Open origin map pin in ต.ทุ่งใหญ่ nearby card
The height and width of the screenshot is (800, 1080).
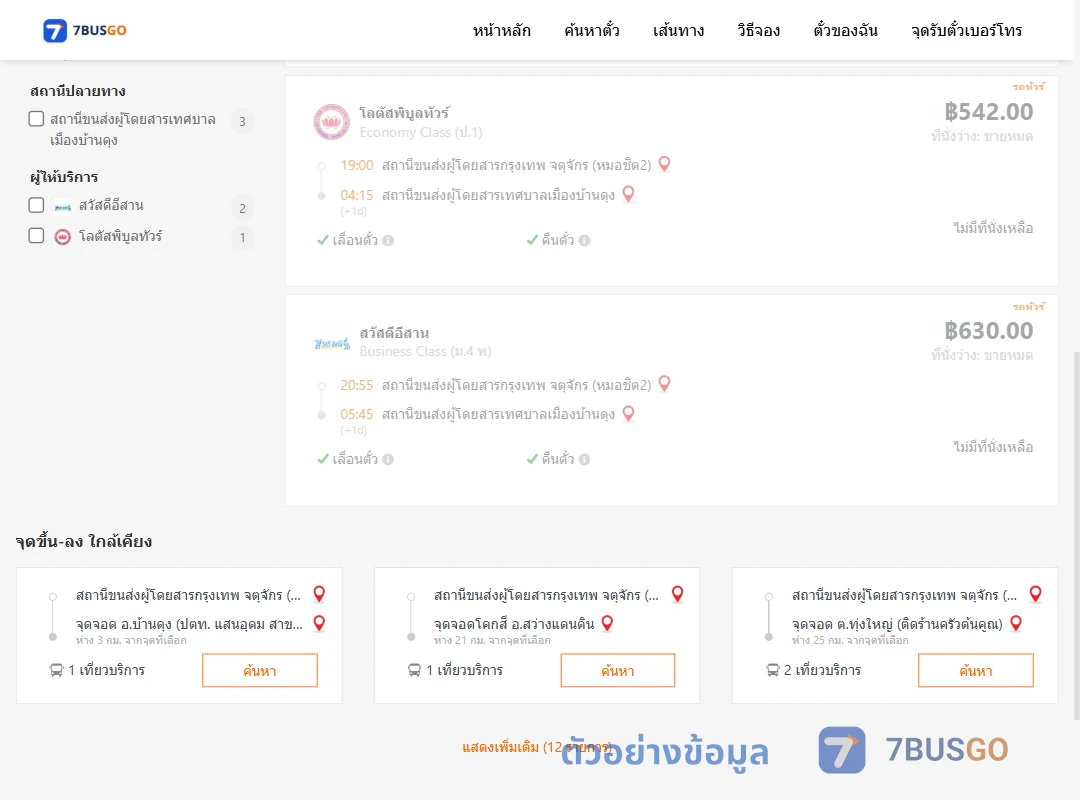[x=1035, y=594]
